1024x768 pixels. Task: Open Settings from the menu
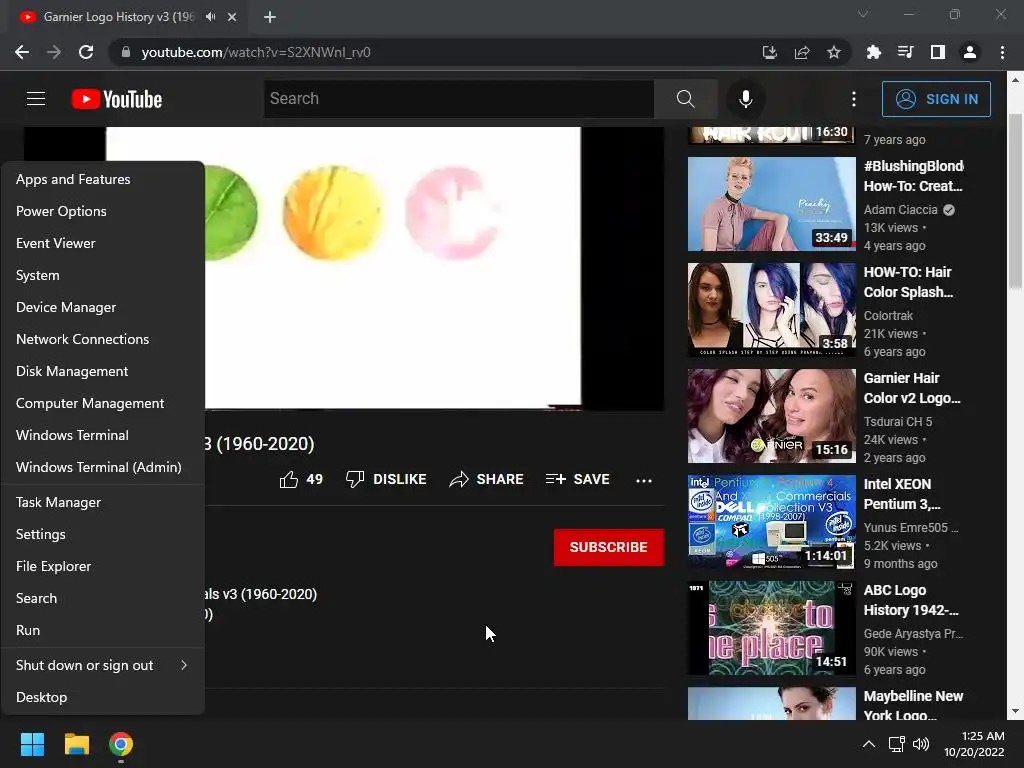[103, 534]
